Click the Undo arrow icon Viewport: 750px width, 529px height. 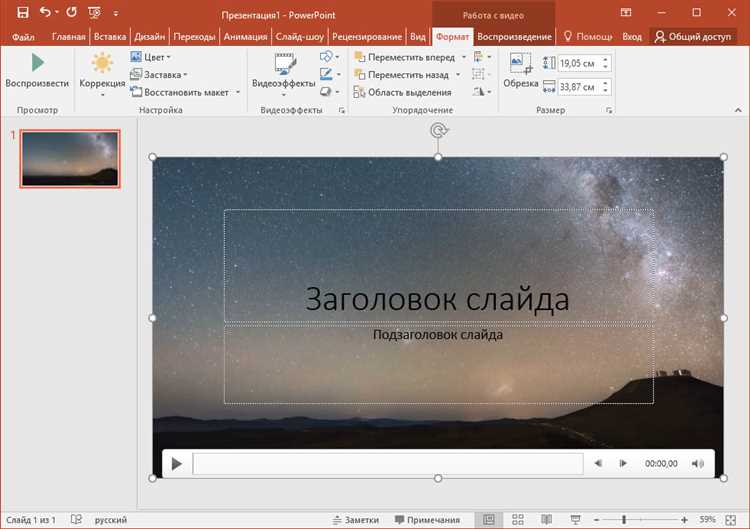45,12
